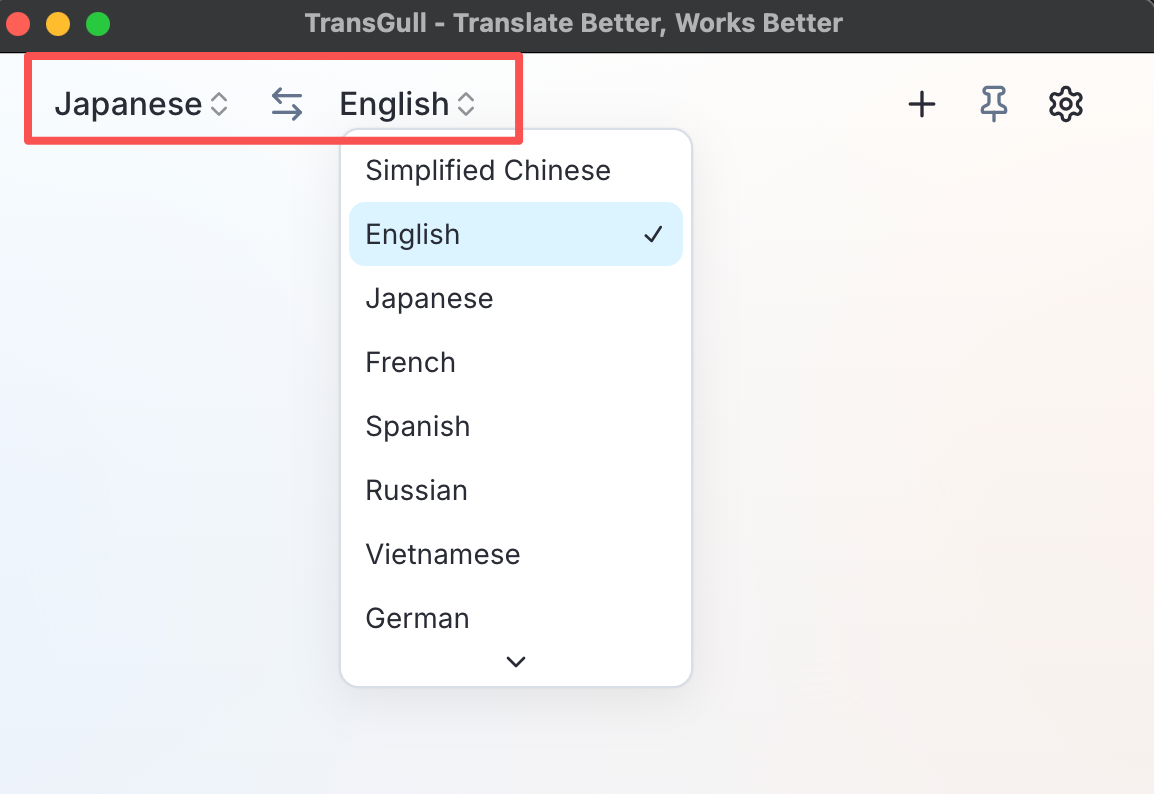Screen dimensions: 1154x794
Task: Choose Russian in the dropdown menu
Action: (x=416, y=490)
